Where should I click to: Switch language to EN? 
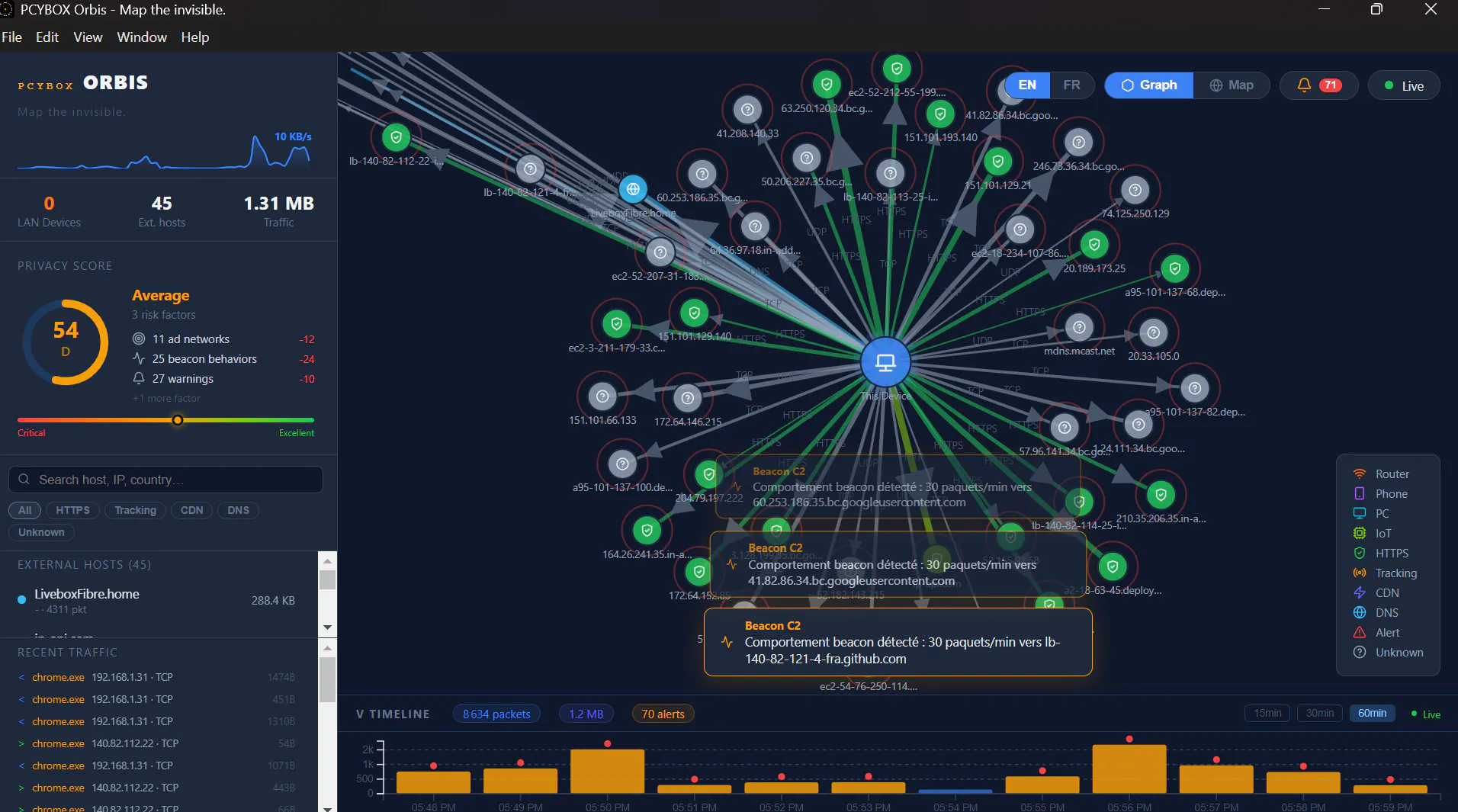pos(1027,85)
